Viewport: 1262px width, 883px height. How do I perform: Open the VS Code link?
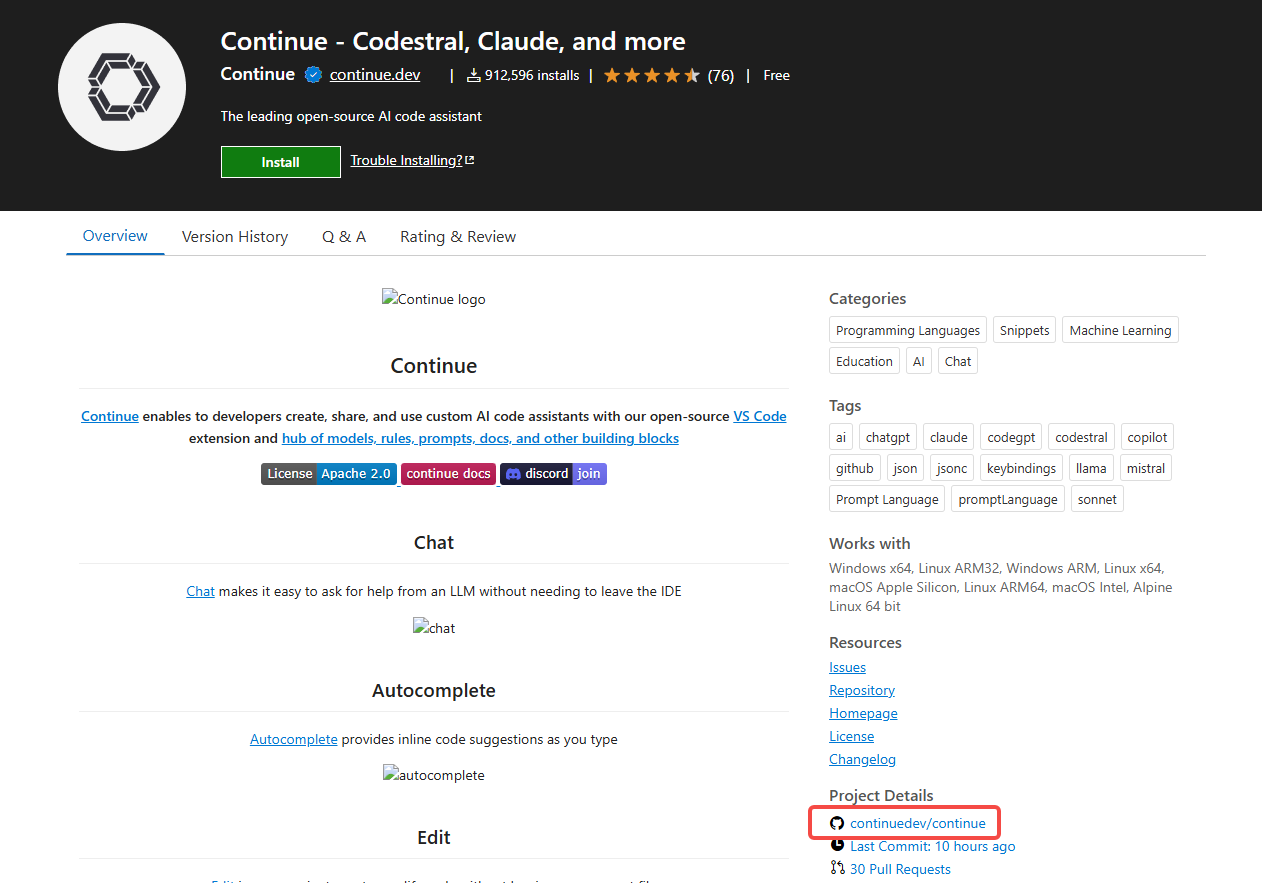pyautogui.click(x=760, y=416)
